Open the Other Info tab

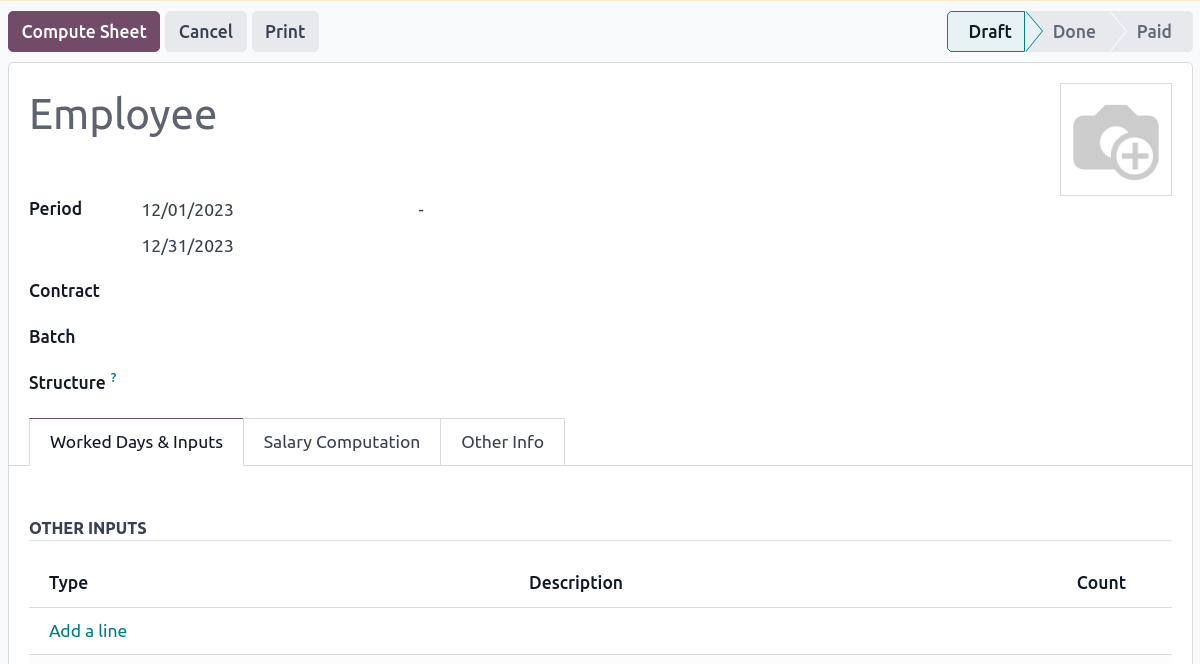(x=502, y=441)
